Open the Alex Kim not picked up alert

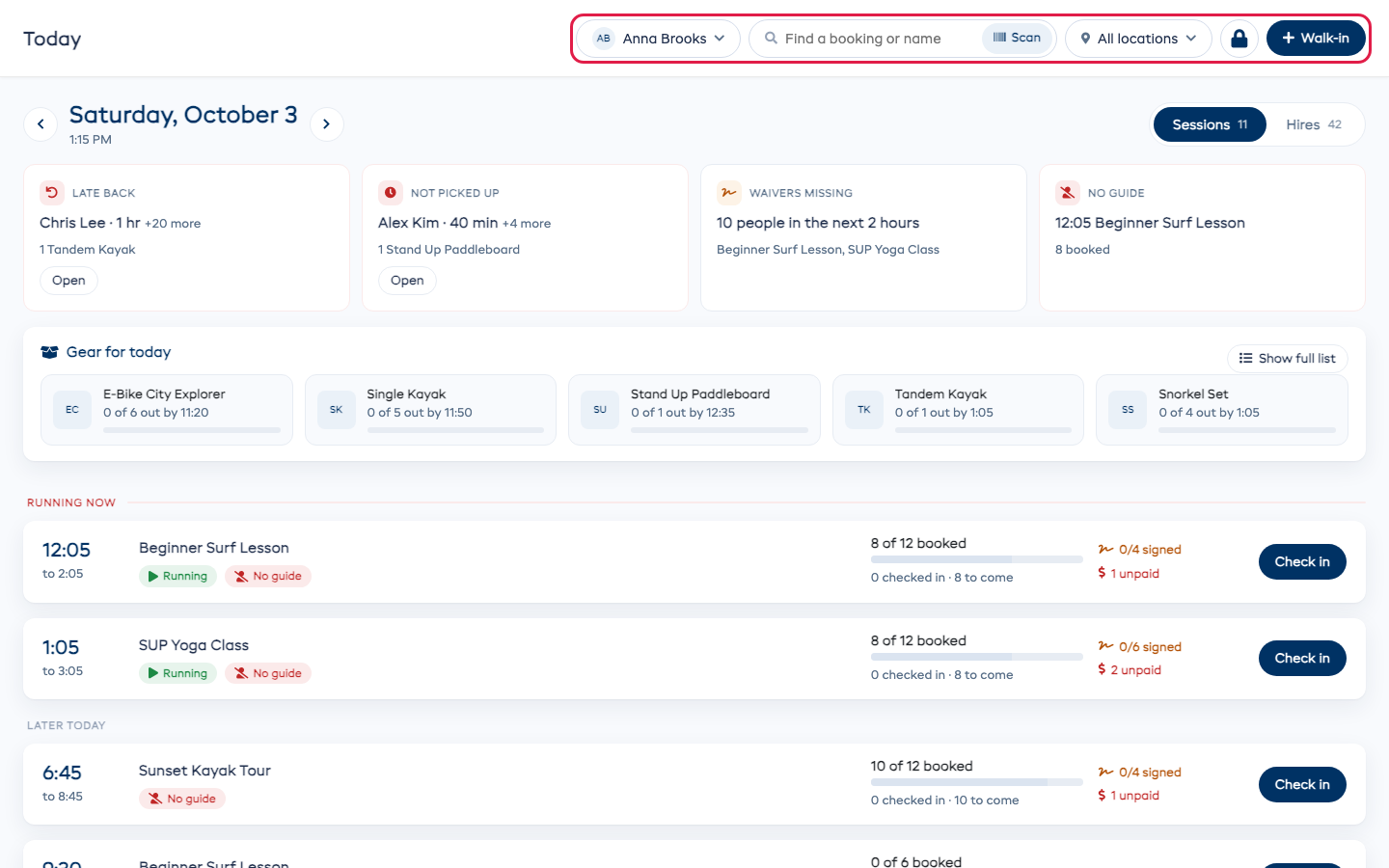407,281
